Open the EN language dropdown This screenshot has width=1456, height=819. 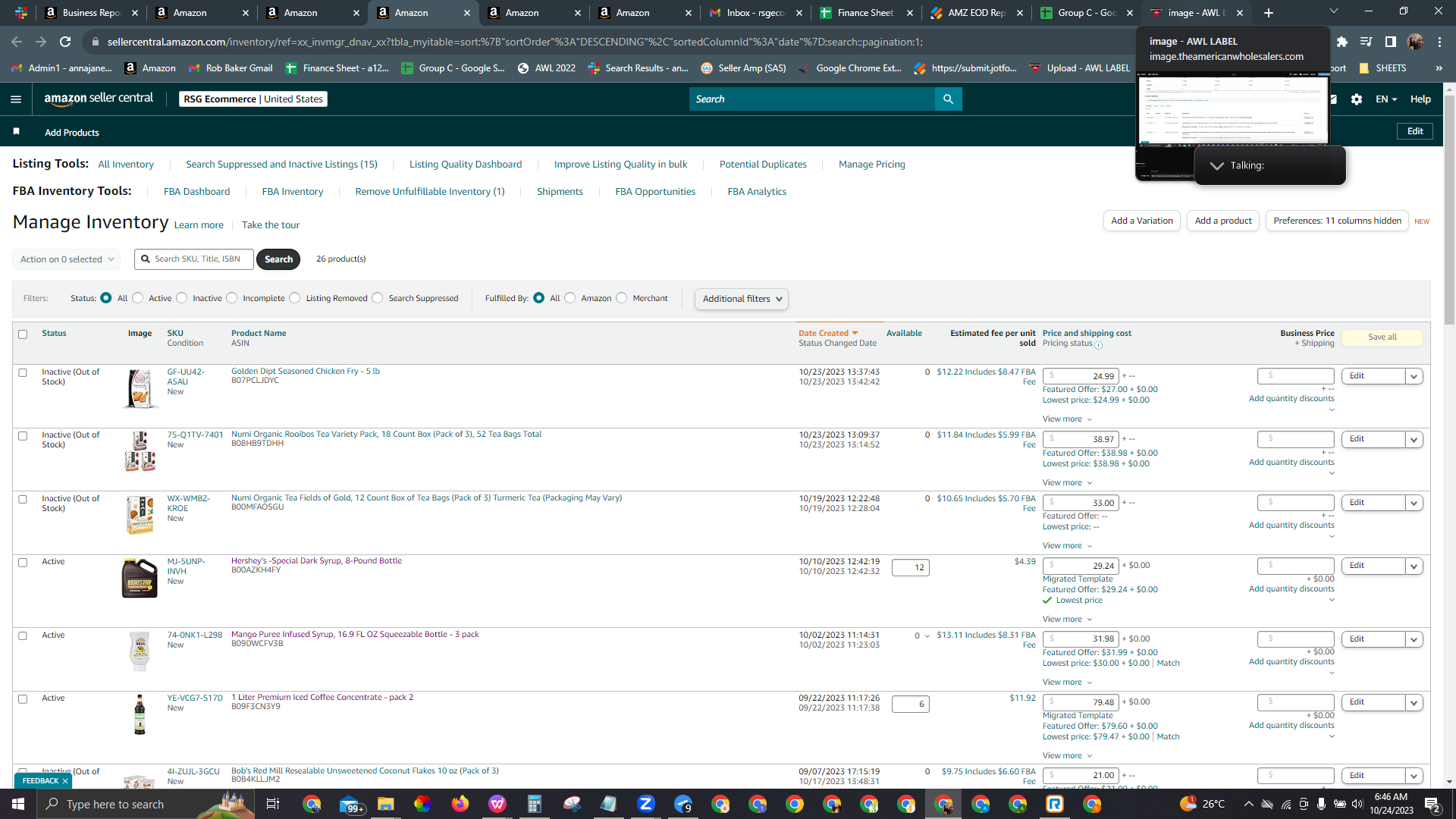(1385, 99)
